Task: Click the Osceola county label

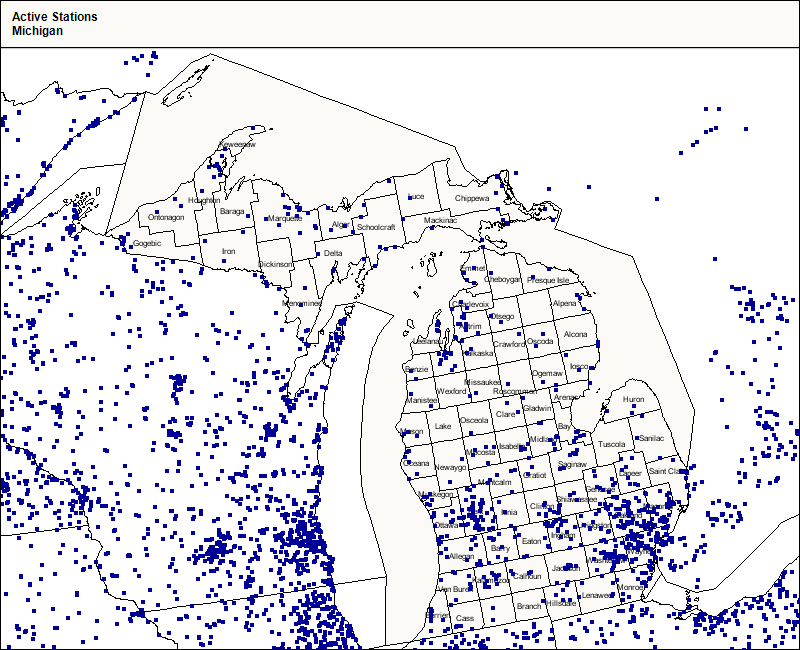Action: tap(474, 420)
